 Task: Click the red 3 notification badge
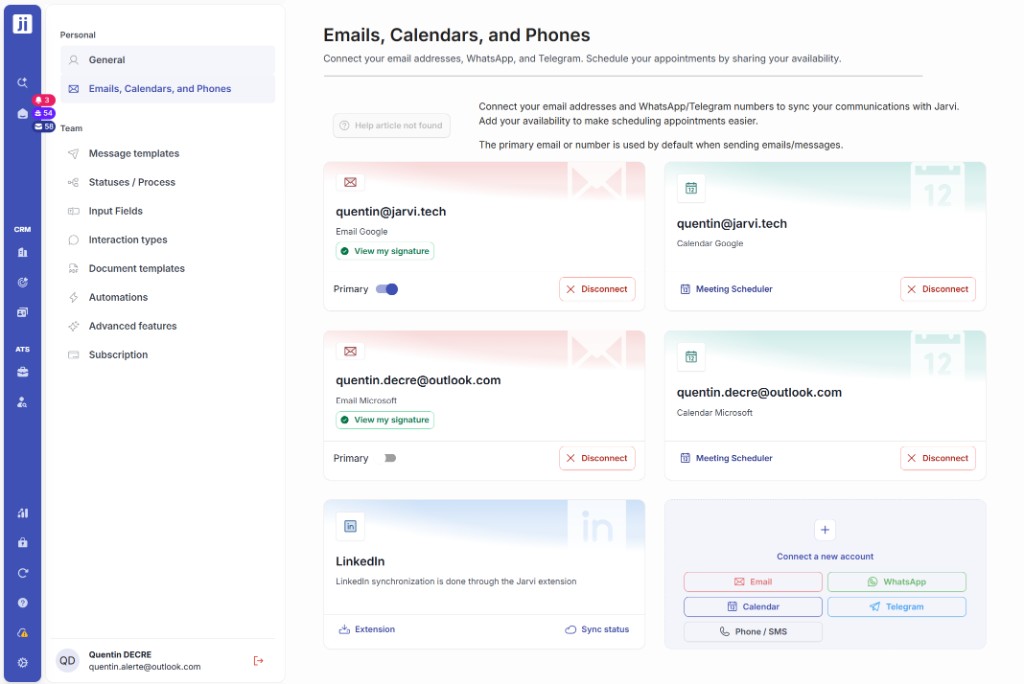tap(44, 100)
